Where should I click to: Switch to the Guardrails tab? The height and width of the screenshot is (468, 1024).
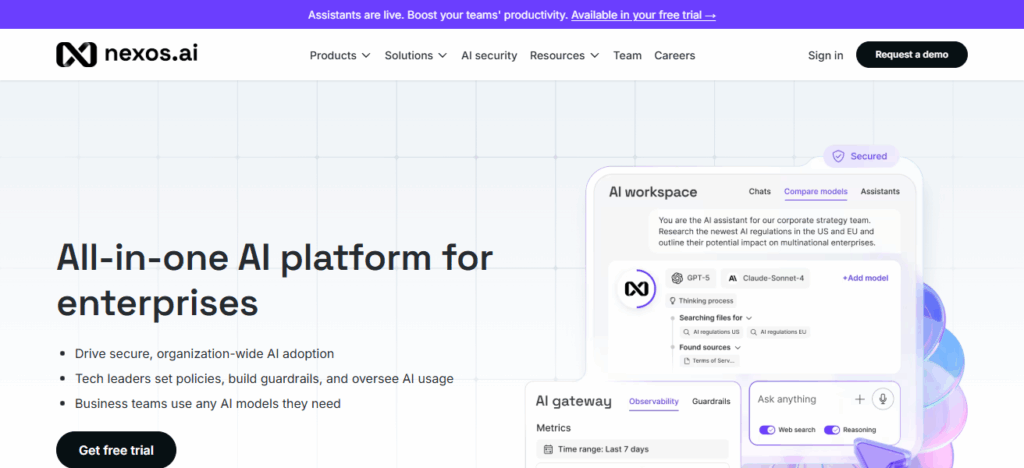click(711, 401)
